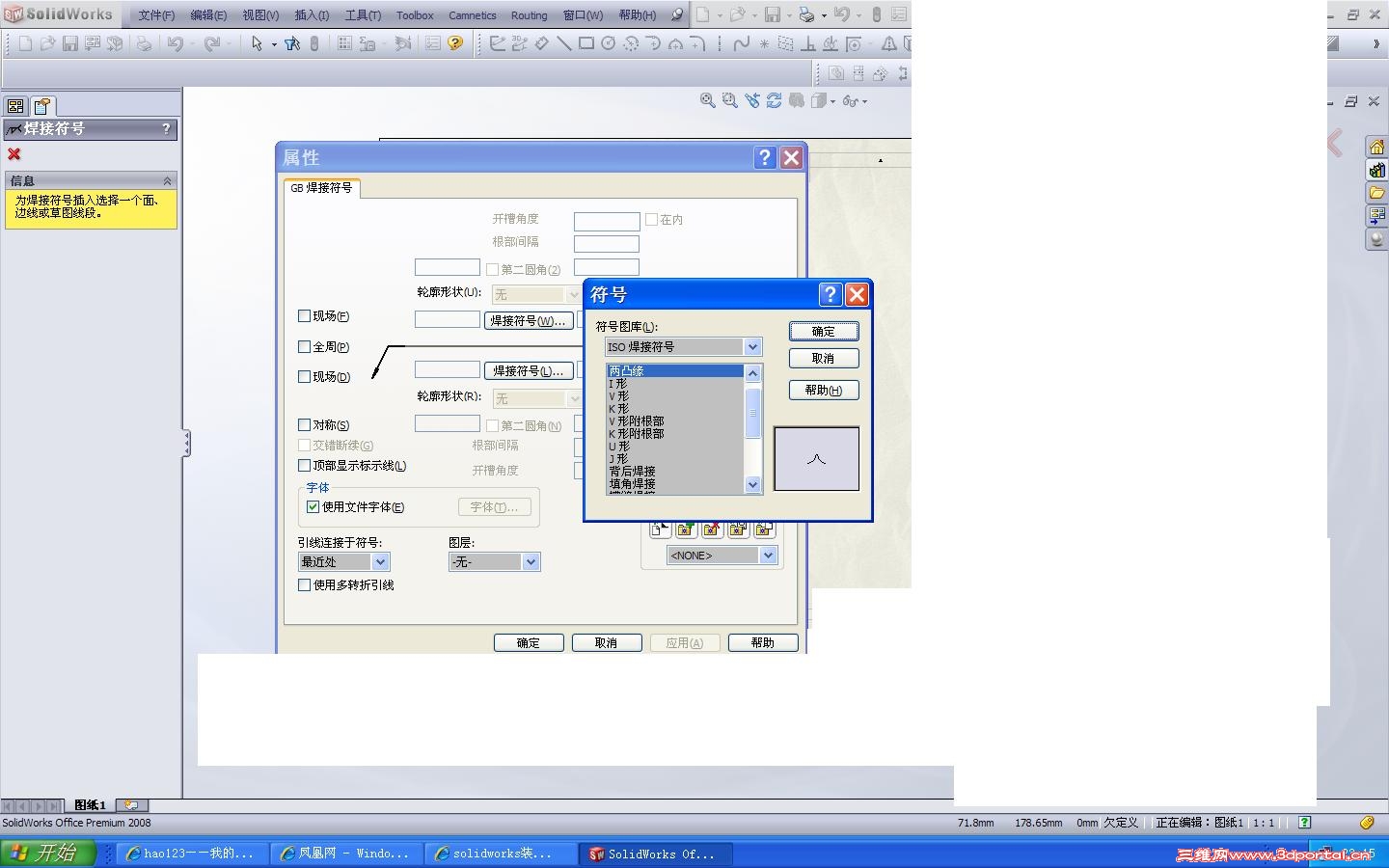Screen dimensions: 1389x868
Task: Open the 符号图库 ISO 焊接符号 dropdown
Action: (x=752, y=347)
